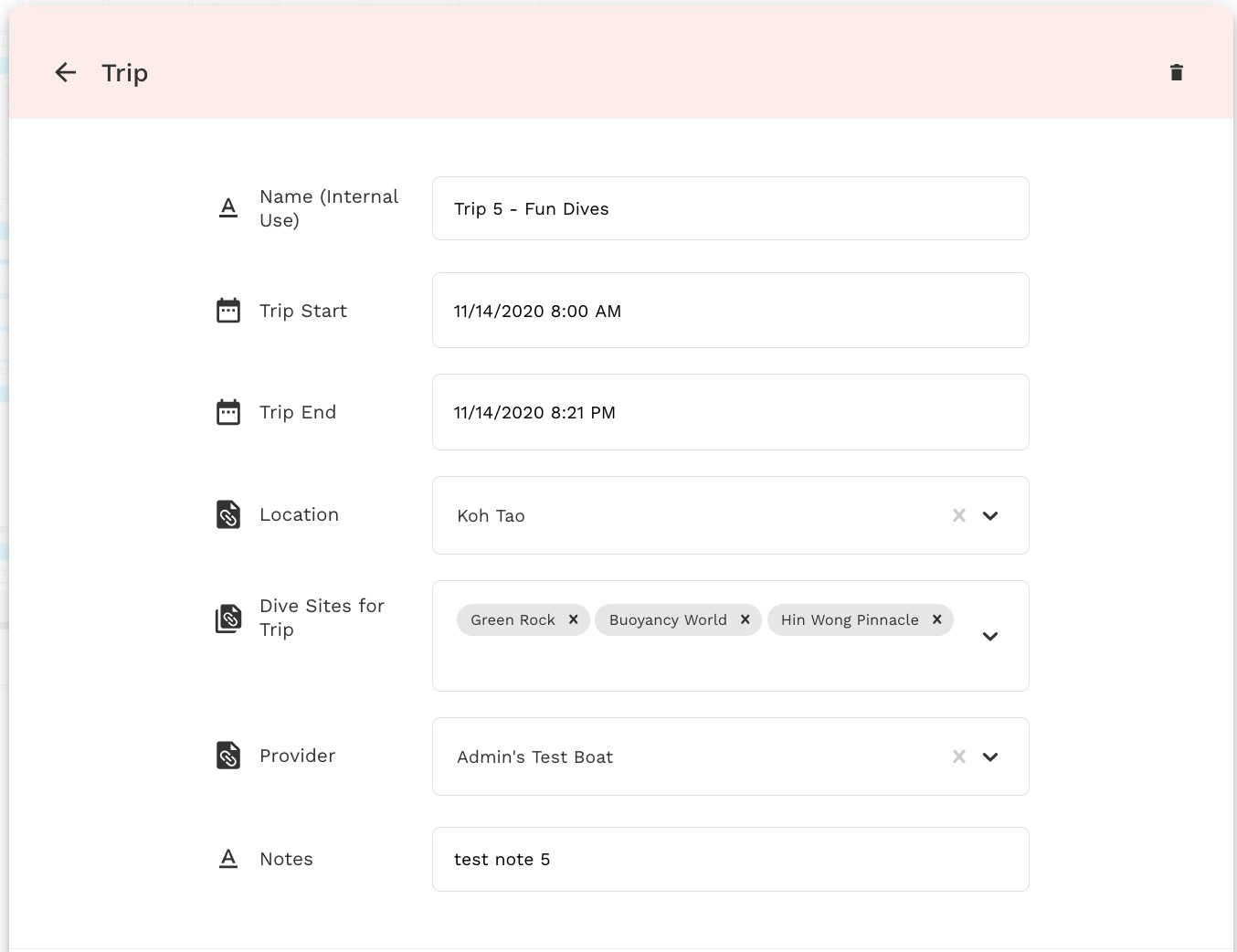Remove the Hin Wong Pinnacle tag
This screenshot has width=1237, height=952.
pos(937,619)
